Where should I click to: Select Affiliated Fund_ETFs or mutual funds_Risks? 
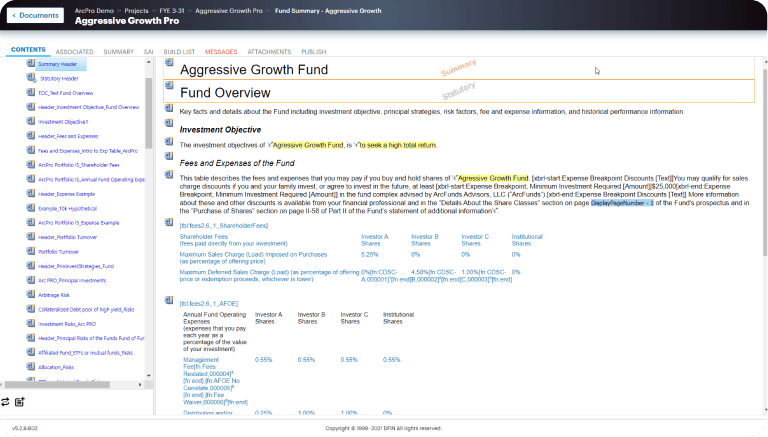(x=85, y=352)
